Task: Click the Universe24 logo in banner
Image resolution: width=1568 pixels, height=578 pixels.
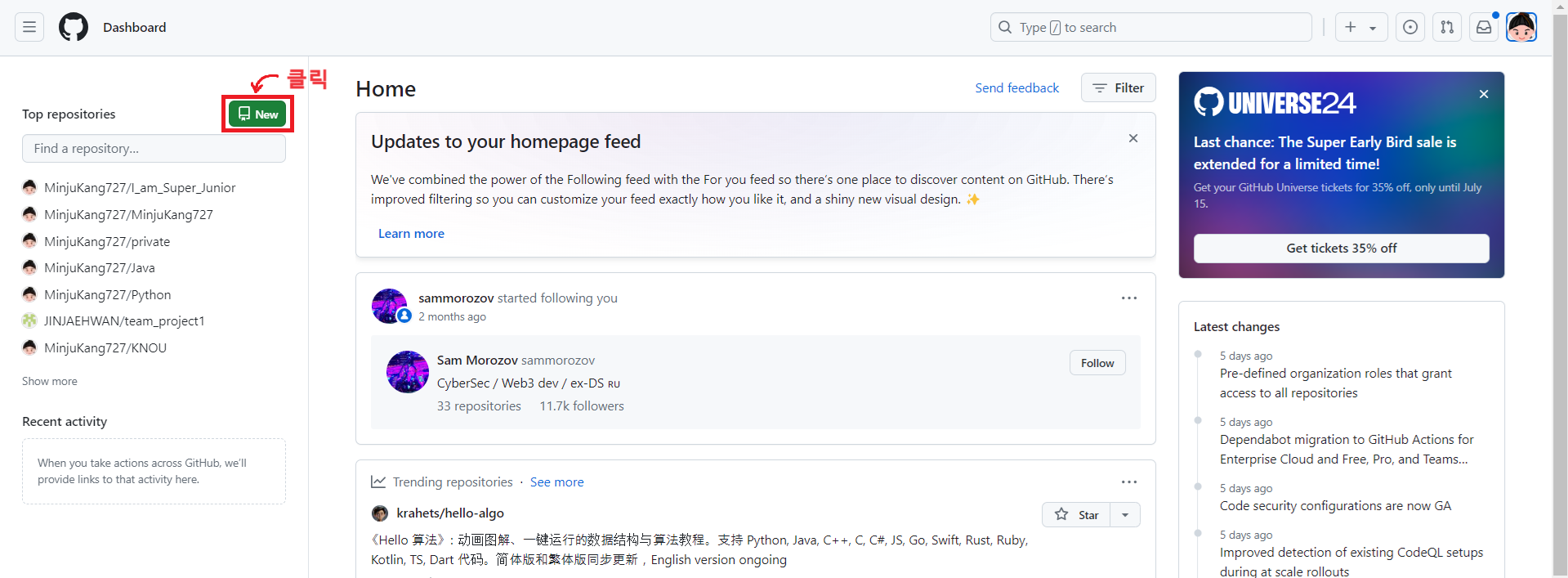Action: [1275, 102]
